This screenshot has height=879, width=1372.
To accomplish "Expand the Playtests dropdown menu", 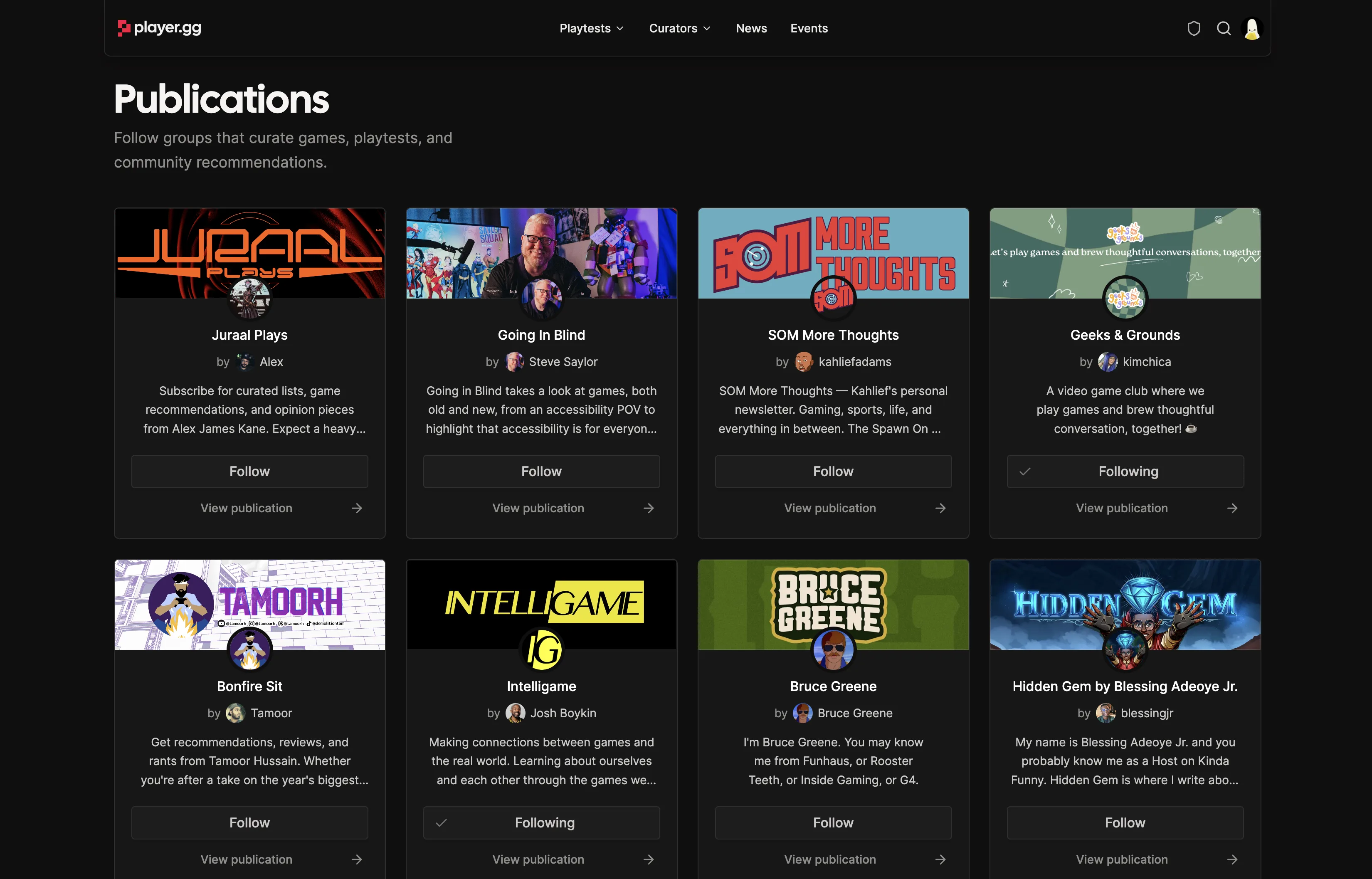I will [591, 28].
